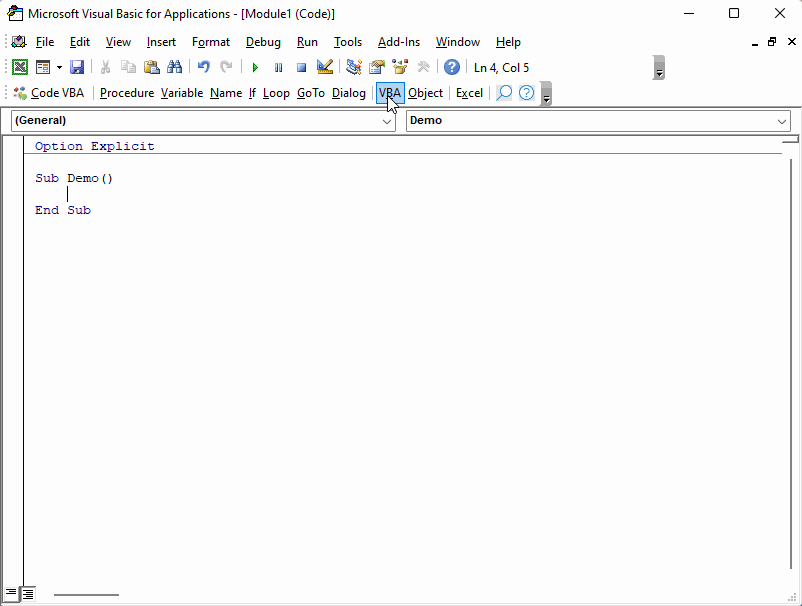Click the View Microsoft Excel icon
This screenshot has height=606, width=802.
point(19,67)
